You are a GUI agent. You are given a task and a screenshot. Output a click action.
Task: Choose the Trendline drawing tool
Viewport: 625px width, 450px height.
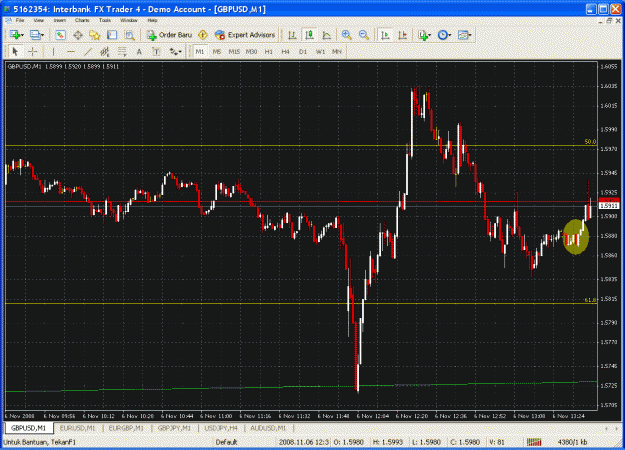[88, 51]
